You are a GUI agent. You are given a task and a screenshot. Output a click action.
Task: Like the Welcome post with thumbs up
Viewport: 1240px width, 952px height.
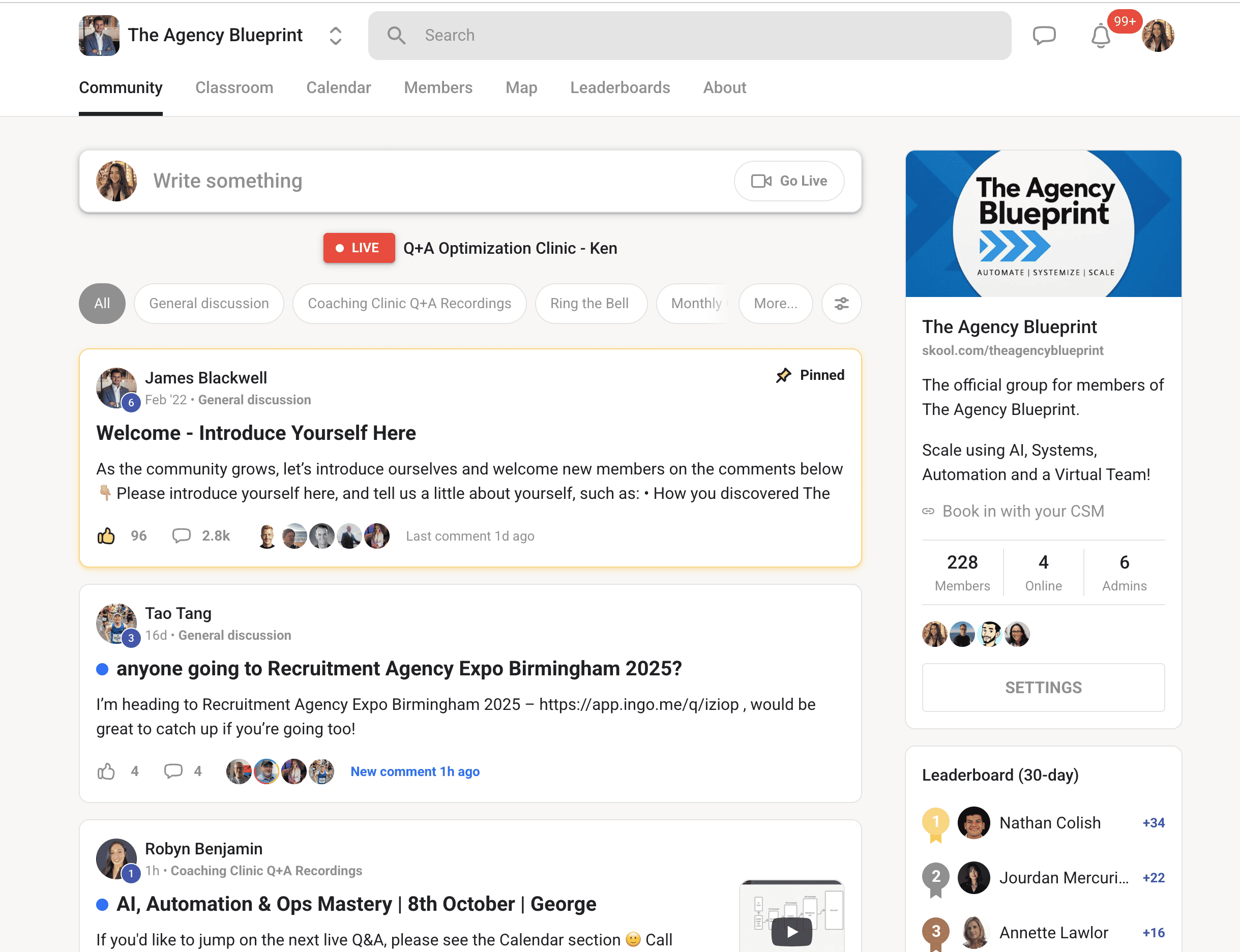106,535
